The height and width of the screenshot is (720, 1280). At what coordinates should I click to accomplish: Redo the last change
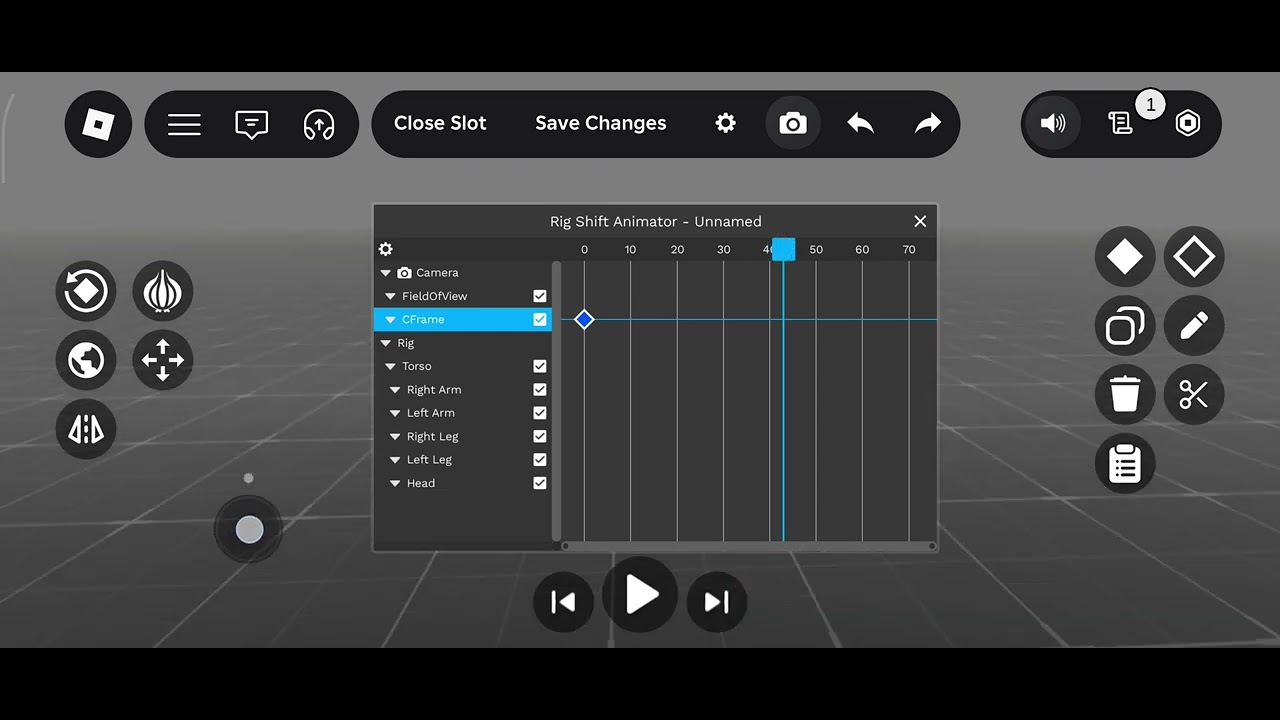tap(928, 123)
